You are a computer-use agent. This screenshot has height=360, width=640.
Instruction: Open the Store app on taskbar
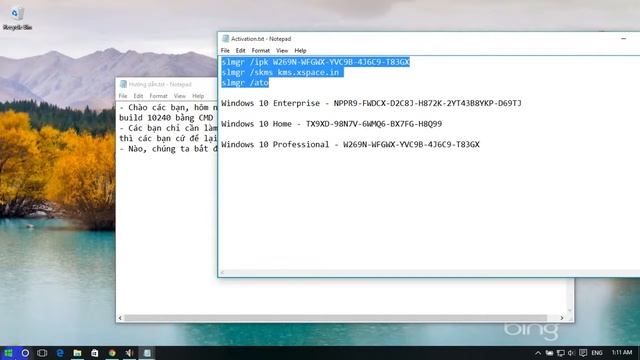pyautogui.click(x=94, y=353)
